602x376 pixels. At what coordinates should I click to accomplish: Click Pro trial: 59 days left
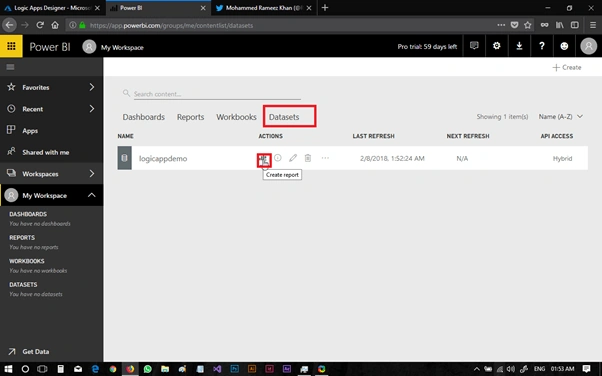click(x=427, y=46)
